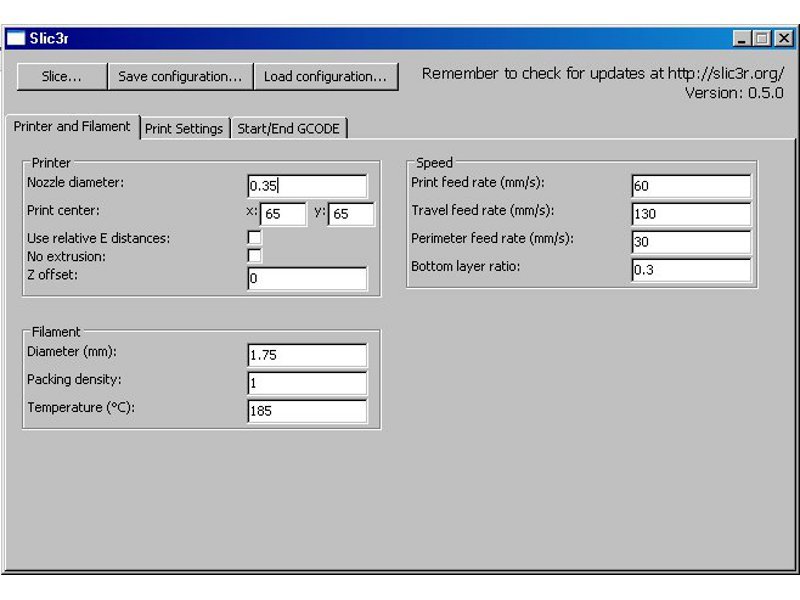The height and width of the screenshot is (600, 800).
Task: Click the Slic3r title bar icon
Action: point(16,38)
